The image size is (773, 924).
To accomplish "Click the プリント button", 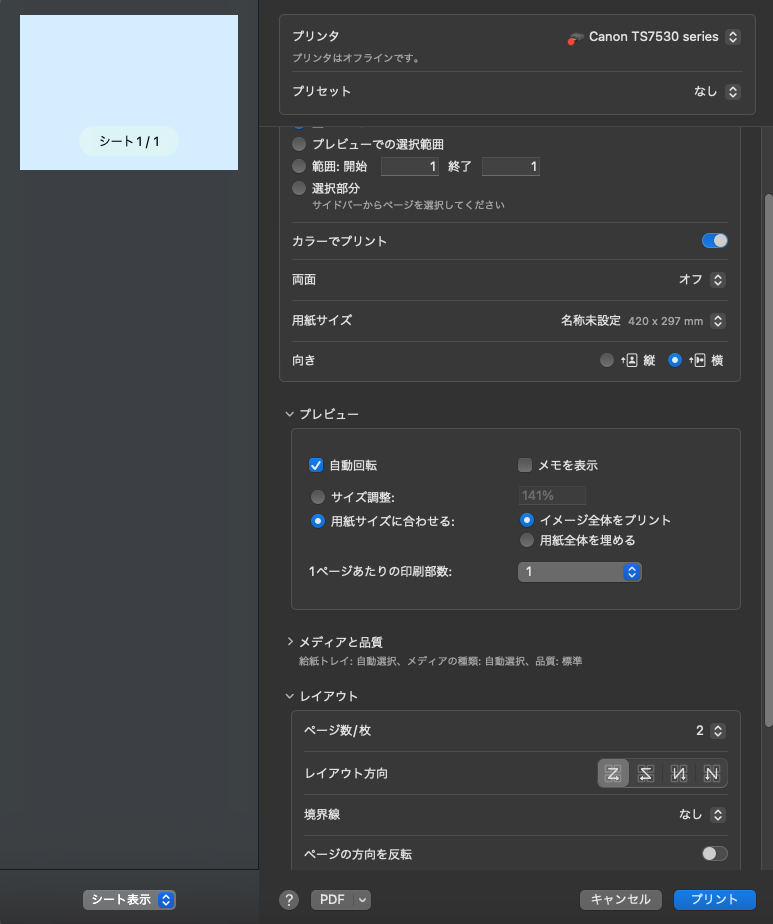I will [x=715, y=900].
